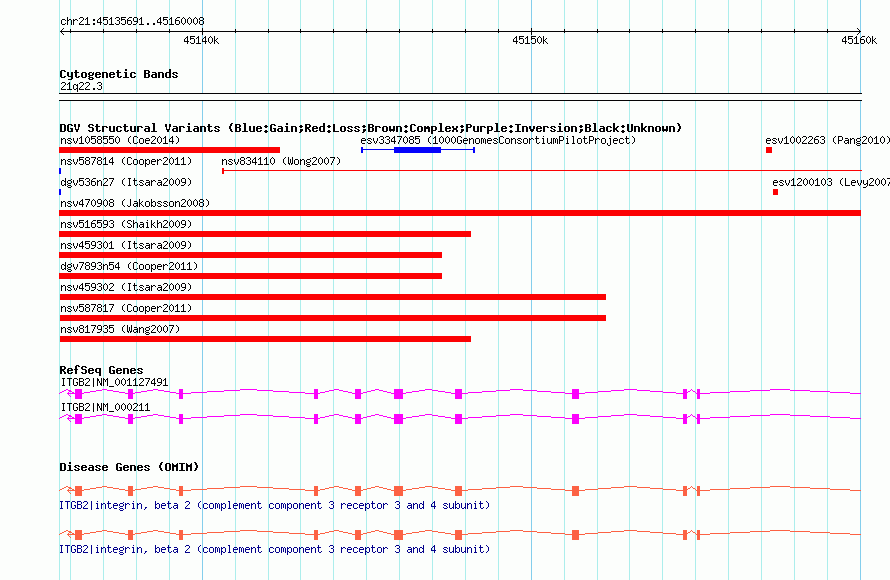Open the nsv587814 (Cooper2011) variant label

[x=126, y=161]
